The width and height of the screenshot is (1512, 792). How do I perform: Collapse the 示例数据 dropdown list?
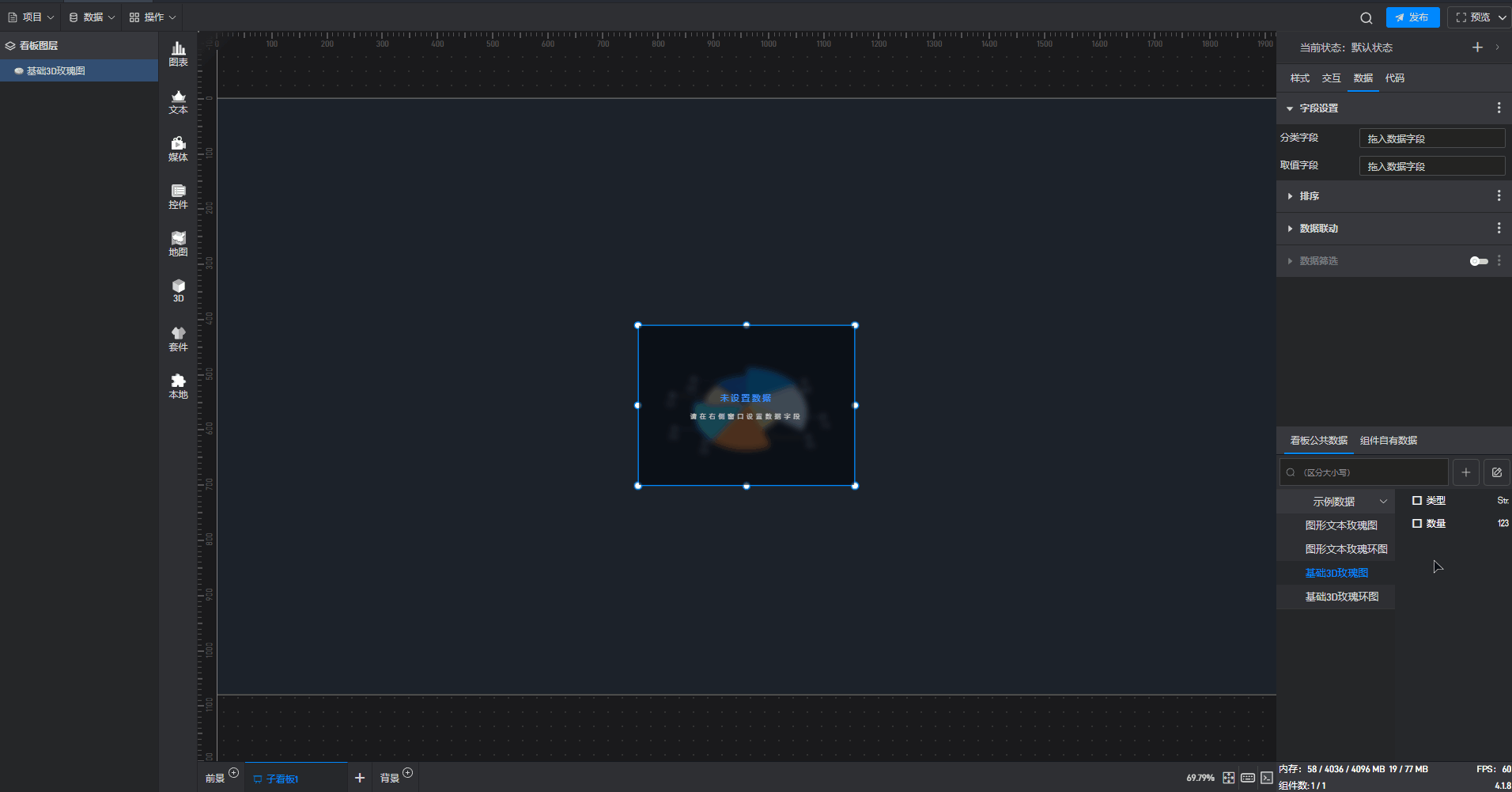coord(1383,502)
